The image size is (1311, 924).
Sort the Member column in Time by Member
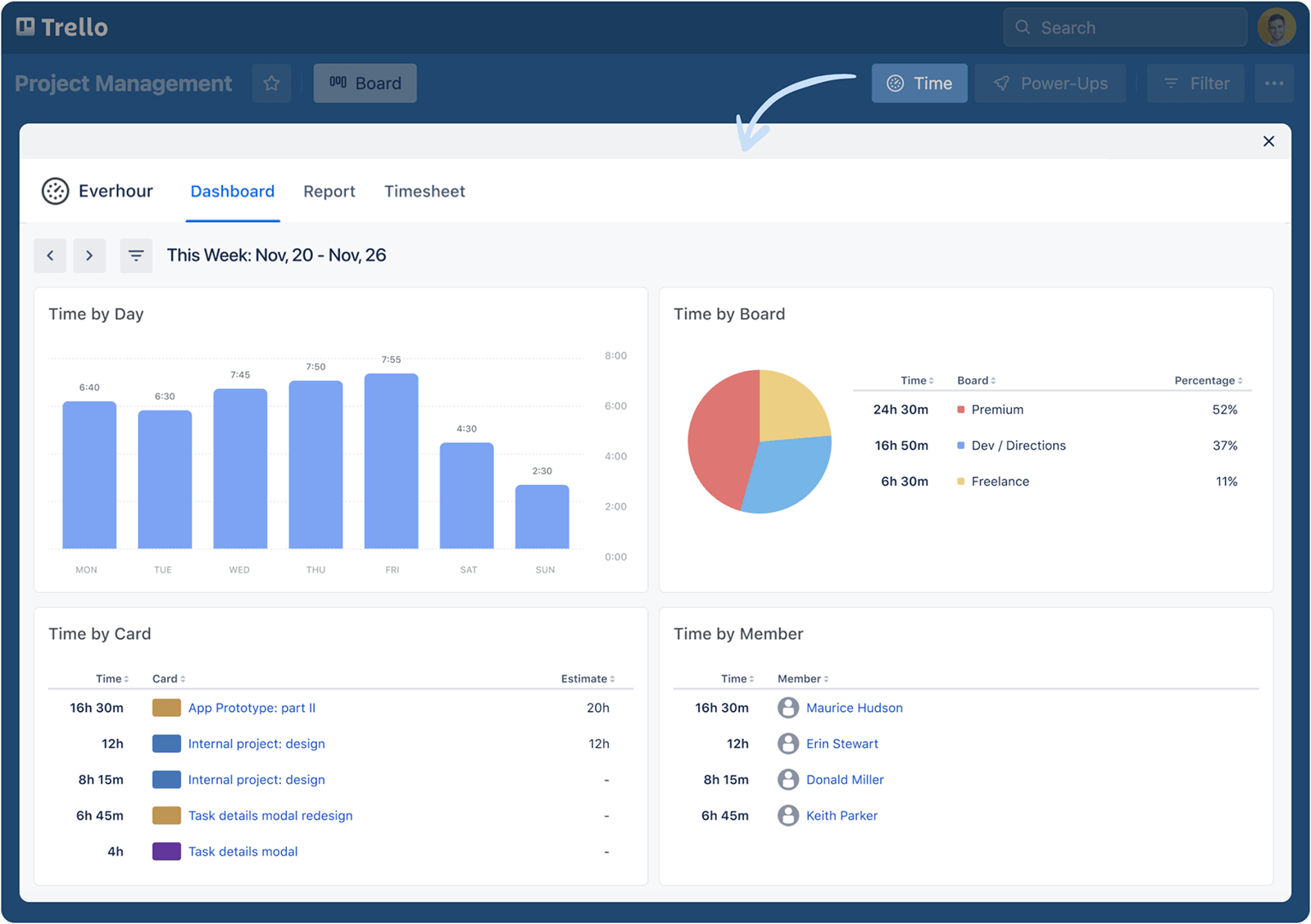801,678
